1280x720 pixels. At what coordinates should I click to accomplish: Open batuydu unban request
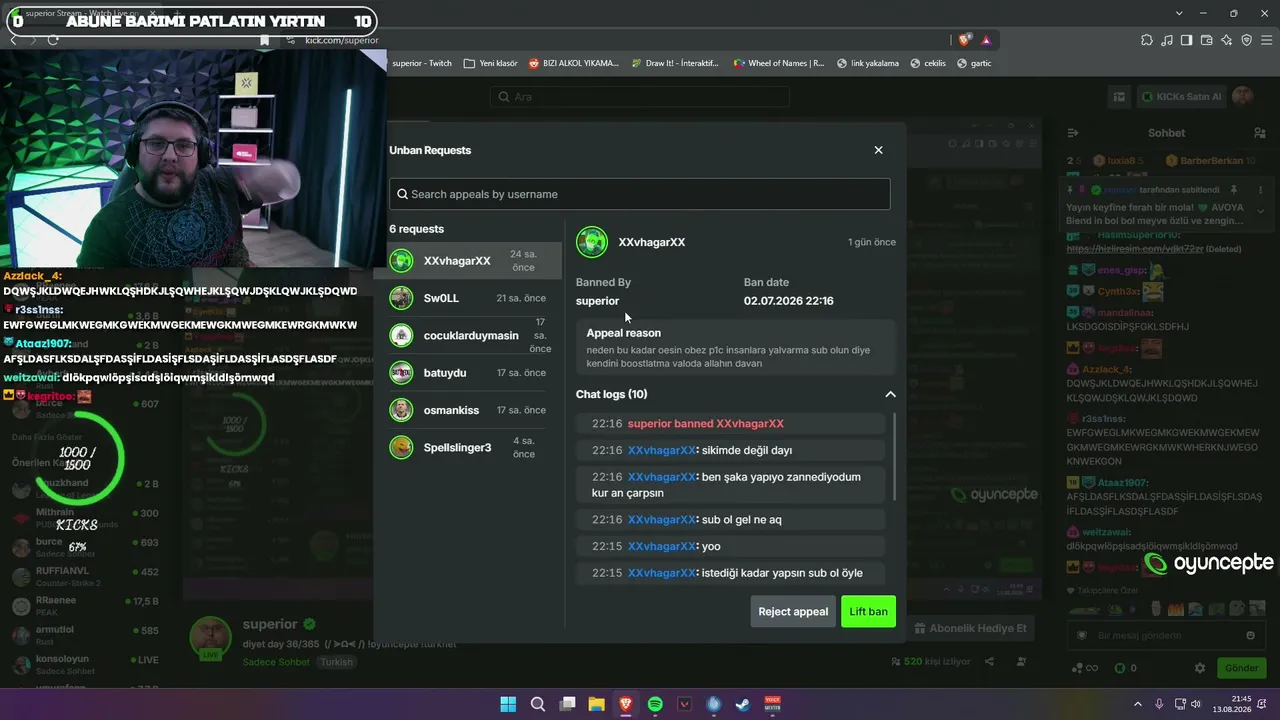point(468,373)
